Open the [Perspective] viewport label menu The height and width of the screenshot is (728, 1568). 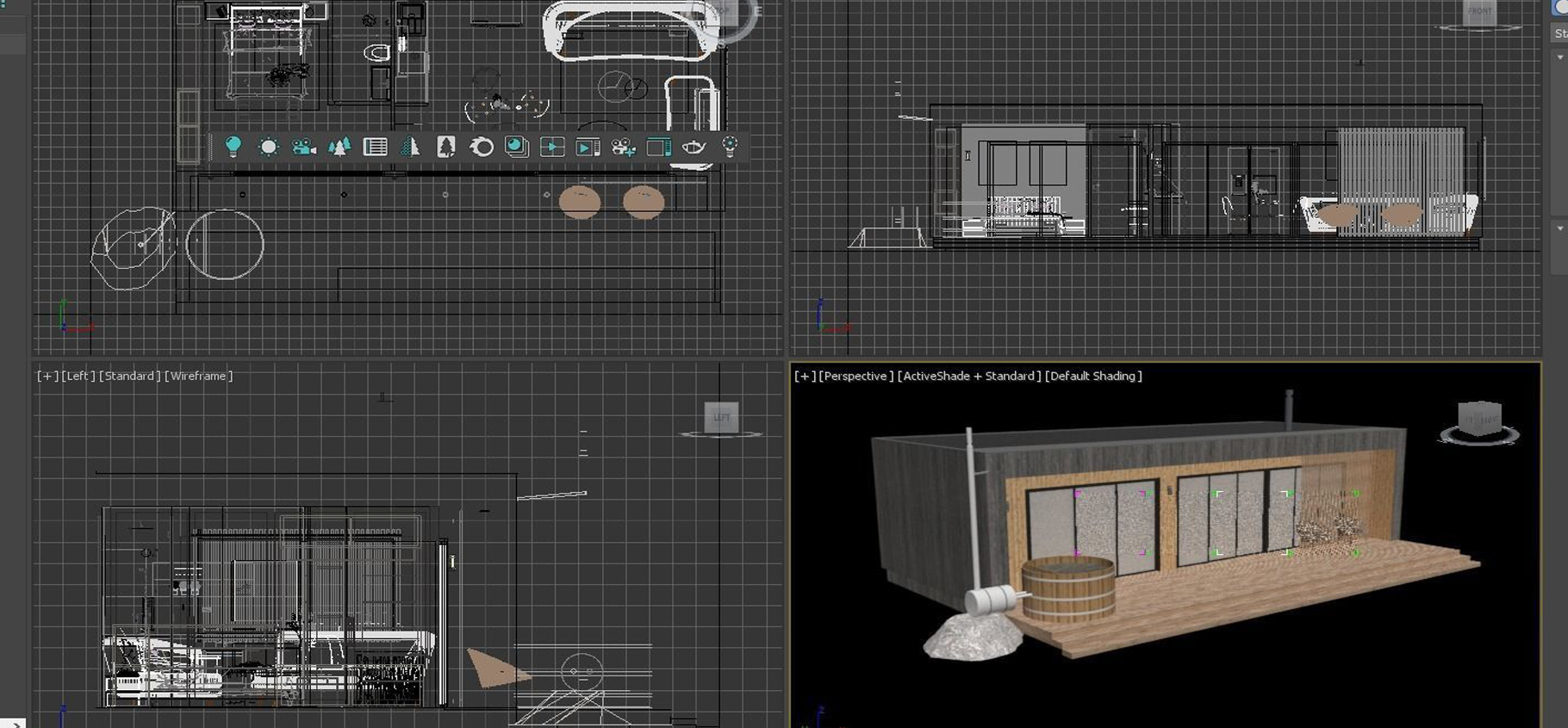(x=856, y=376)
